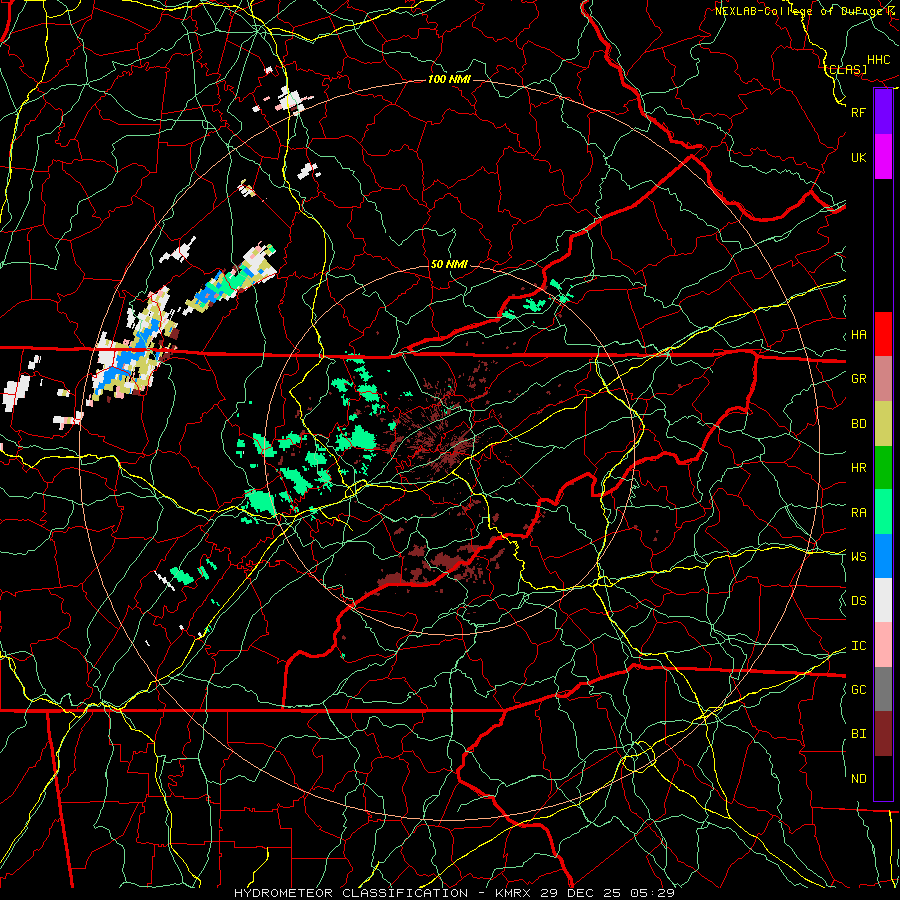Select the gray GC legend swatch
900x900 pixels.
[883, 689]
